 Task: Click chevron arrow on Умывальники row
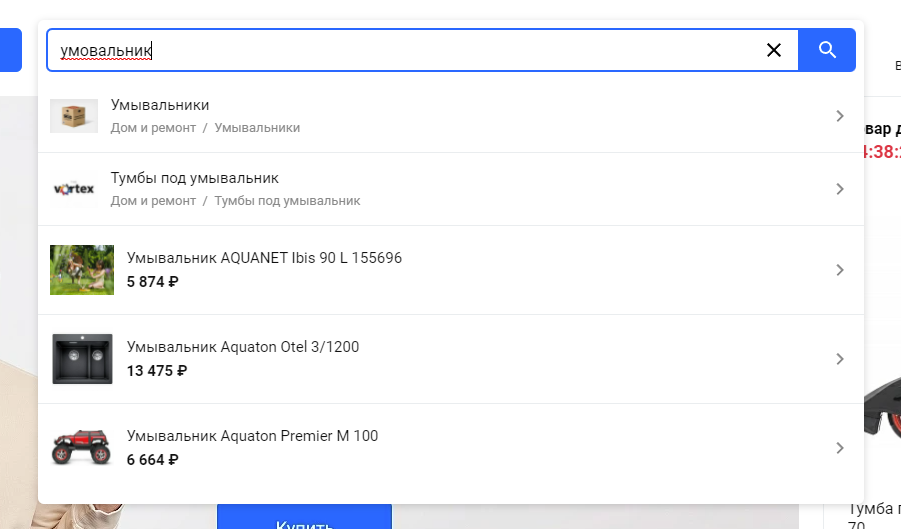[x=840, y=116]
